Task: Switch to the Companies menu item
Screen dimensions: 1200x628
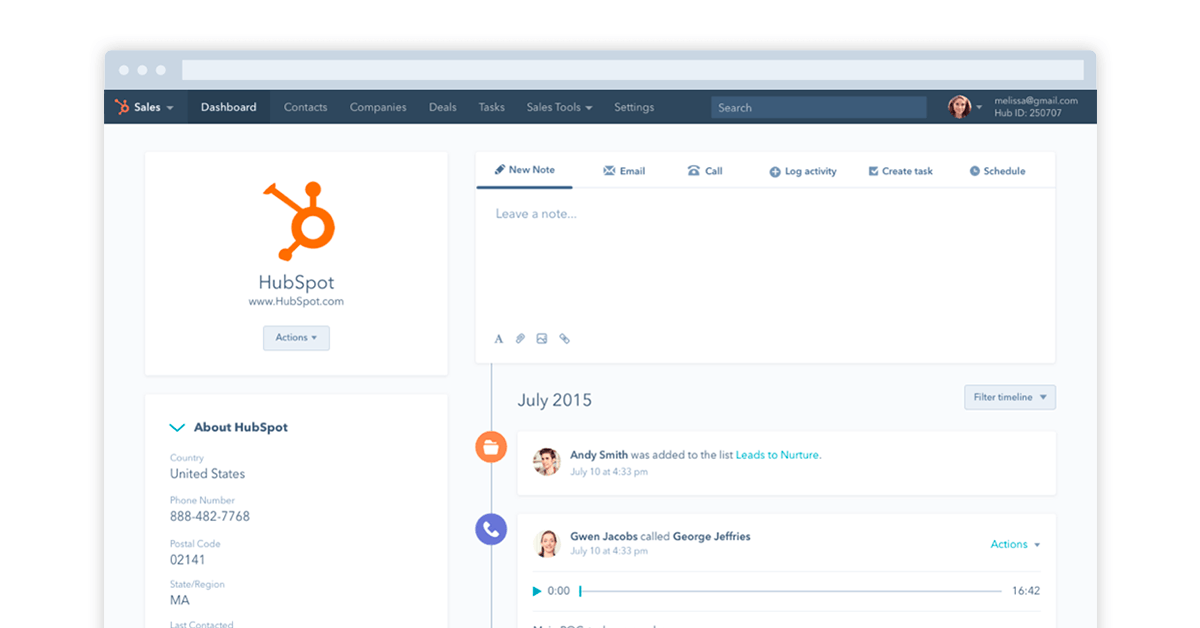Action: coord(378,107)
